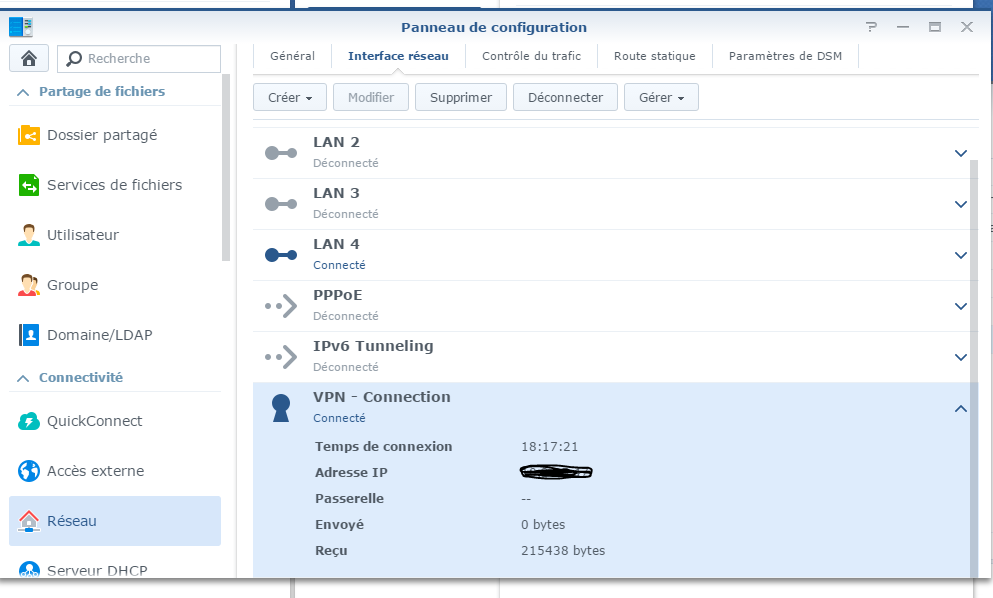993x598 pixels.
Task: Click the VPN keyhole connection icon
Action: click(x=281, y=407)
